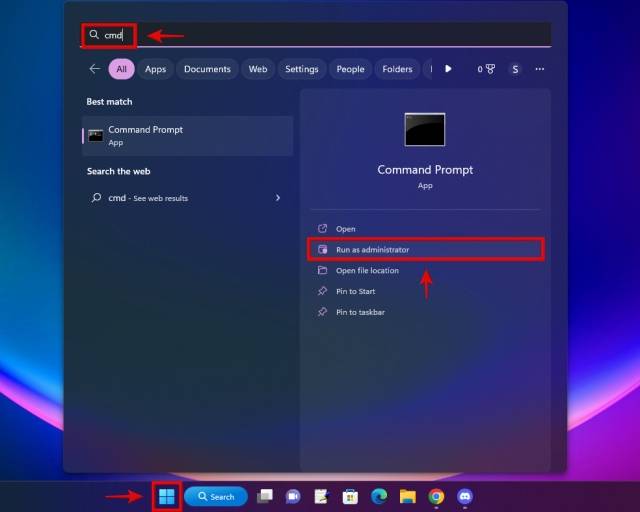Open Microsoft Store from the taskbar
This screenshot has height=512, width=640.
[x=350, y=496]
